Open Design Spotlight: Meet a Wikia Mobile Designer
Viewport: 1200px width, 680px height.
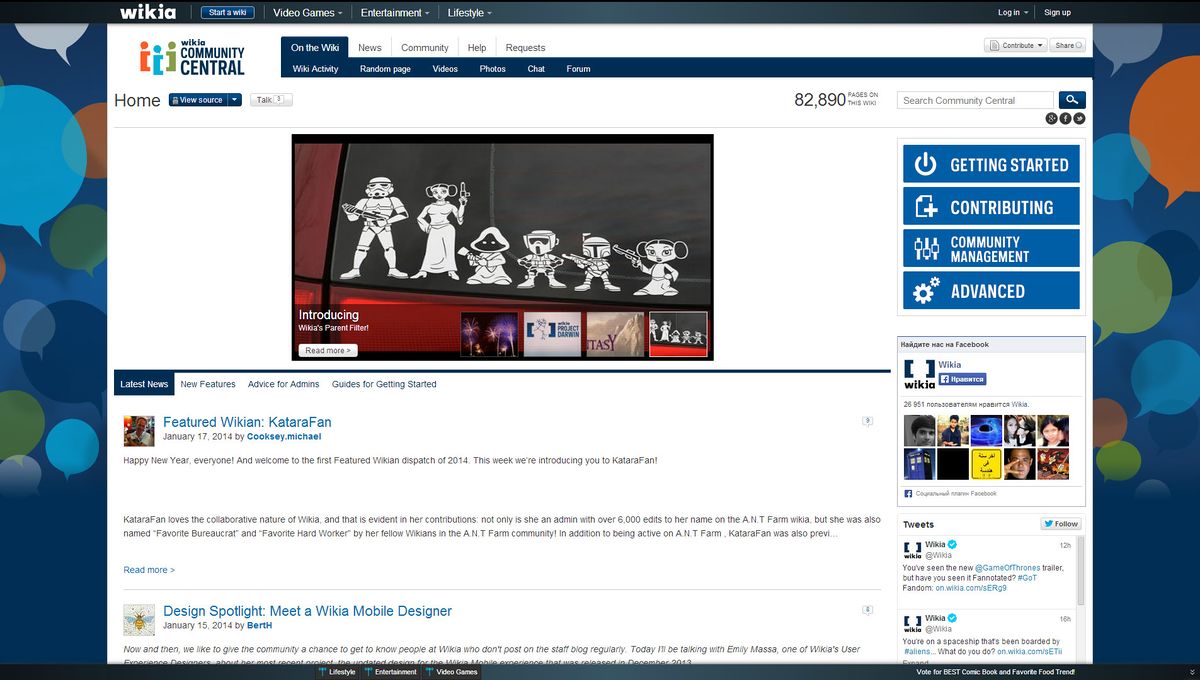click(307, 611)
